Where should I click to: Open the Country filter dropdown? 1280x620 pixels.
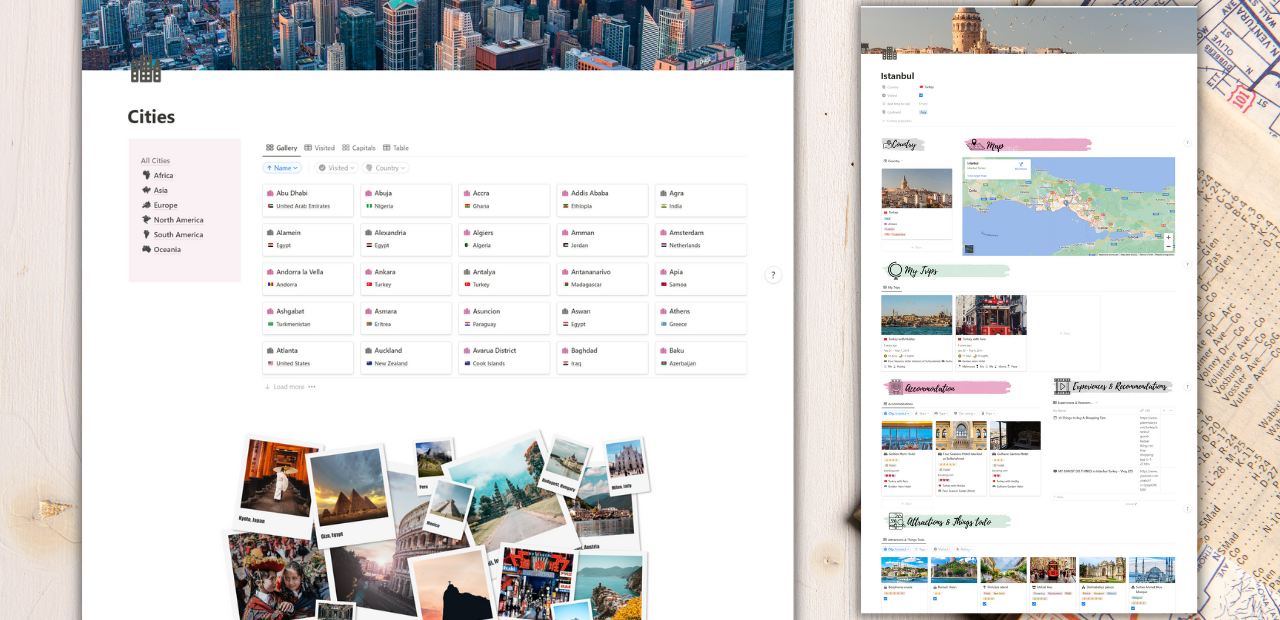coord(385,168)
